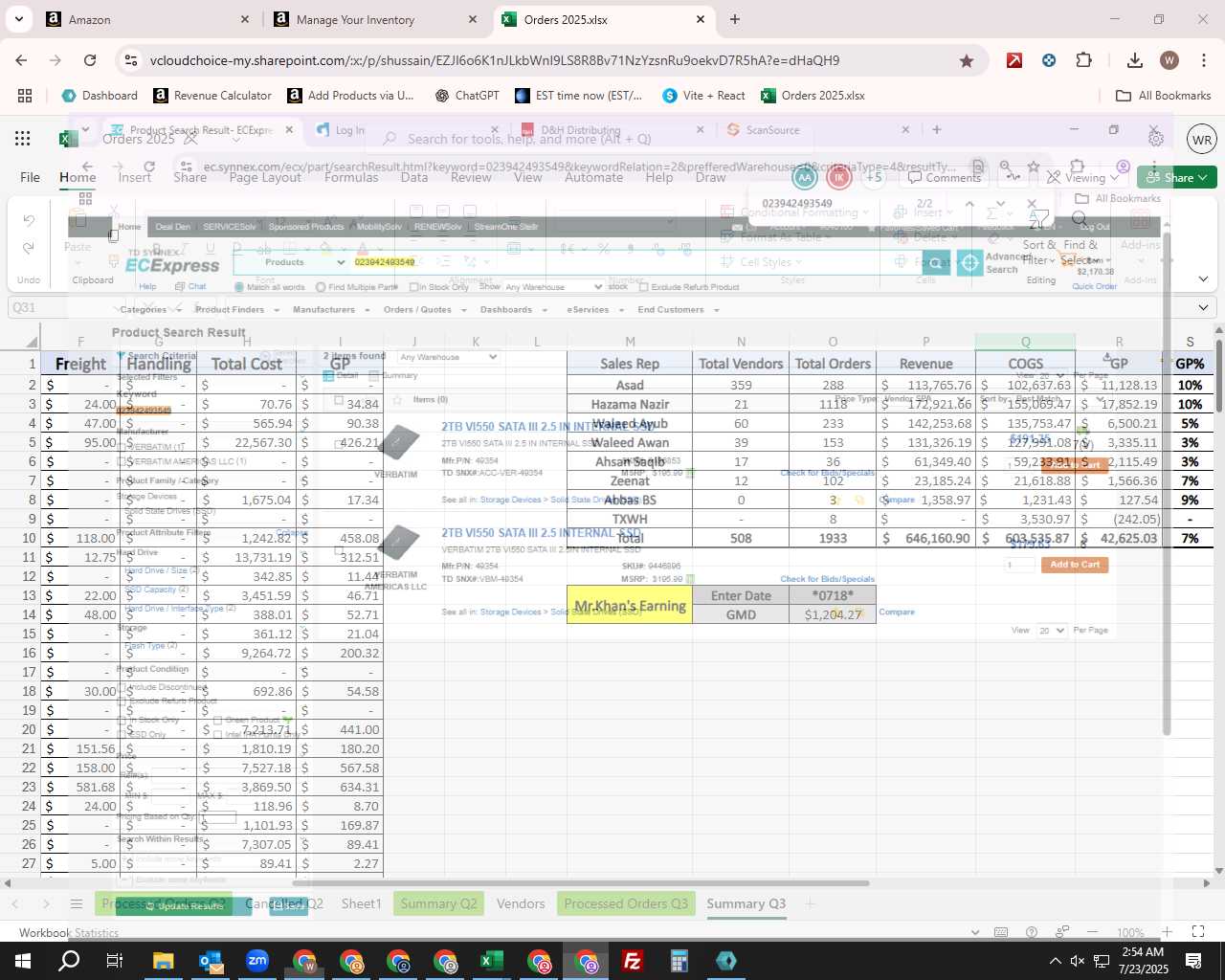Viewport: 1225px width, 980px height.
Task: Open Calculator from the taskbar
Action: pyautogui.click(x=679, y=961)
